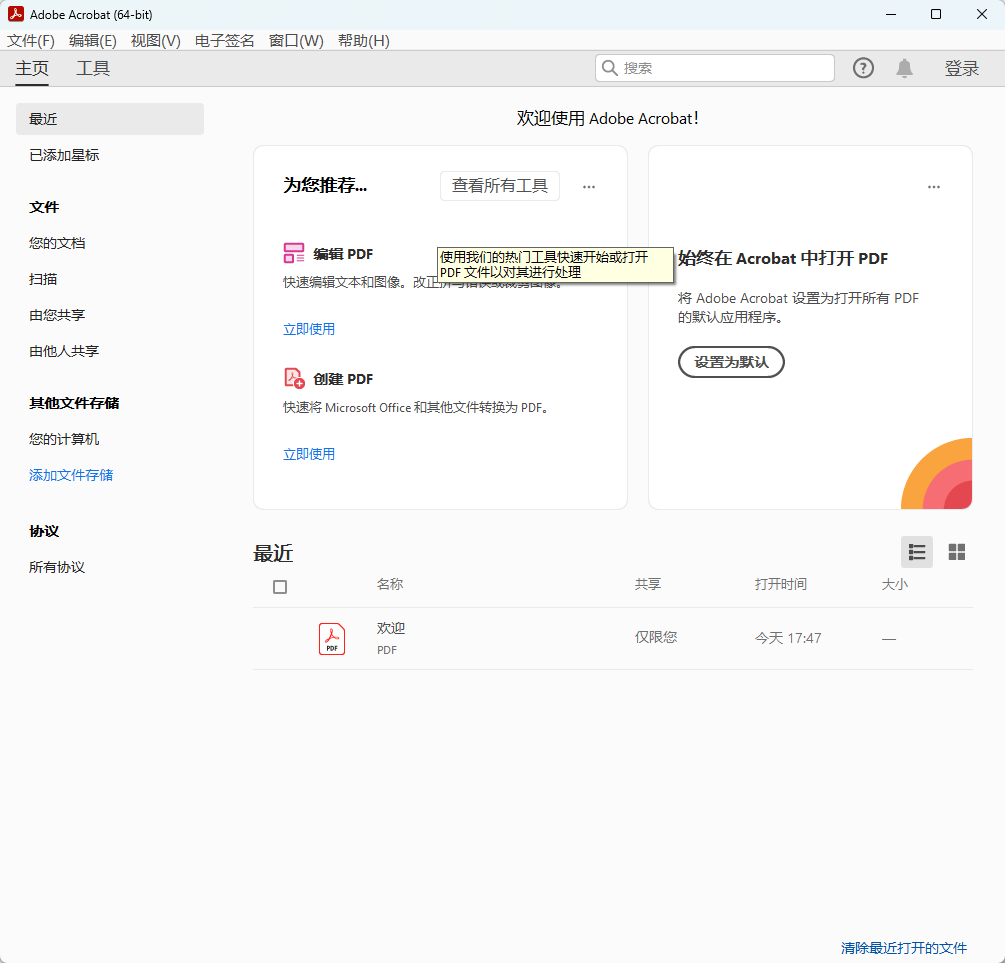Open 所有协议 in the sidebar

click(x=57, y=567)
